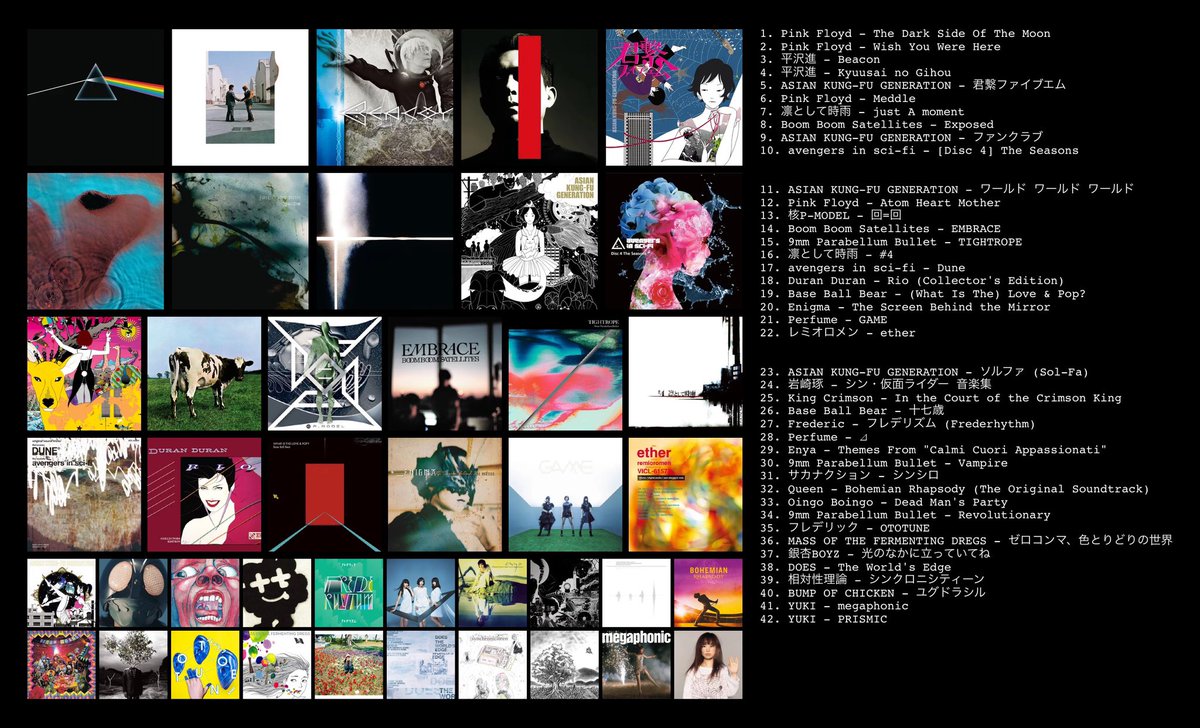Click the Kyuusai no Gihou cover with red bar

tap(529, 97)
